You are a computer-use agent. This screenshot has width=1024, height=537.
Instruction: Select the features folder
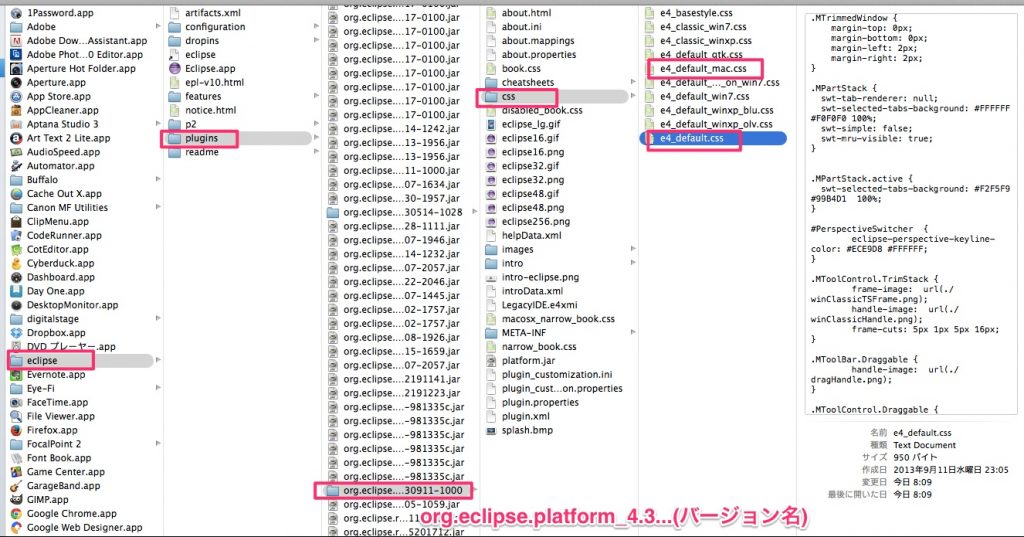[x=202, y=96]
